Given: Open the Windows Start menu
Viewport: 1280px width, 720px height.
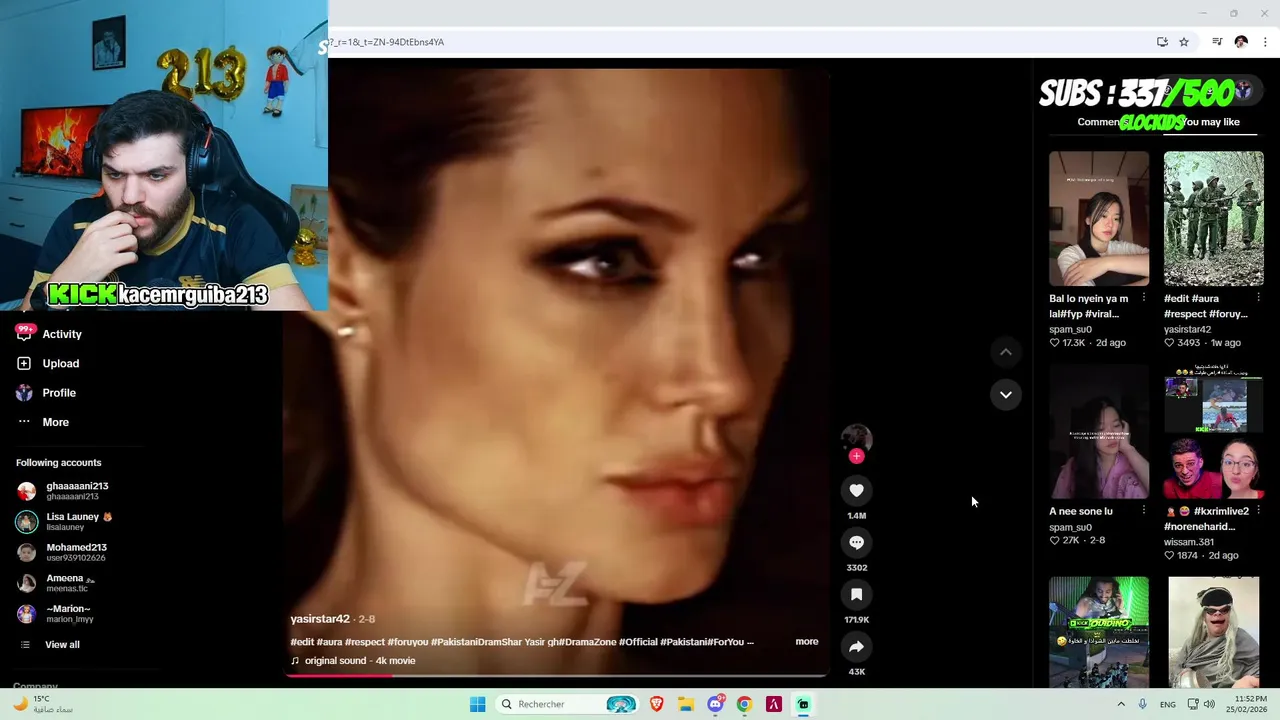Looking at the screenshot, I should pos(478,704).
